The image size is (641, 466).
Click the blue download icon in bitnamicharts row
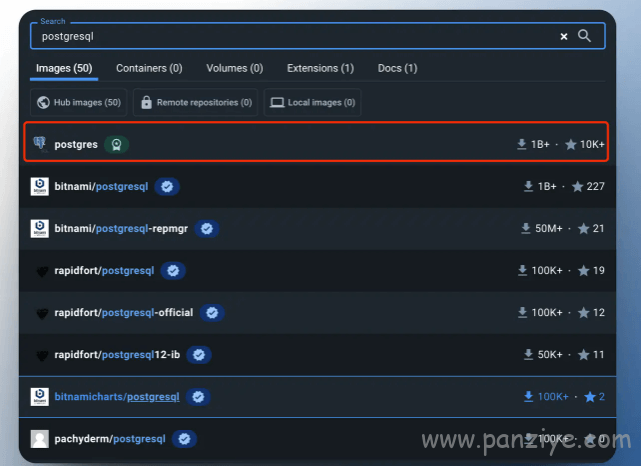(528, 397)
